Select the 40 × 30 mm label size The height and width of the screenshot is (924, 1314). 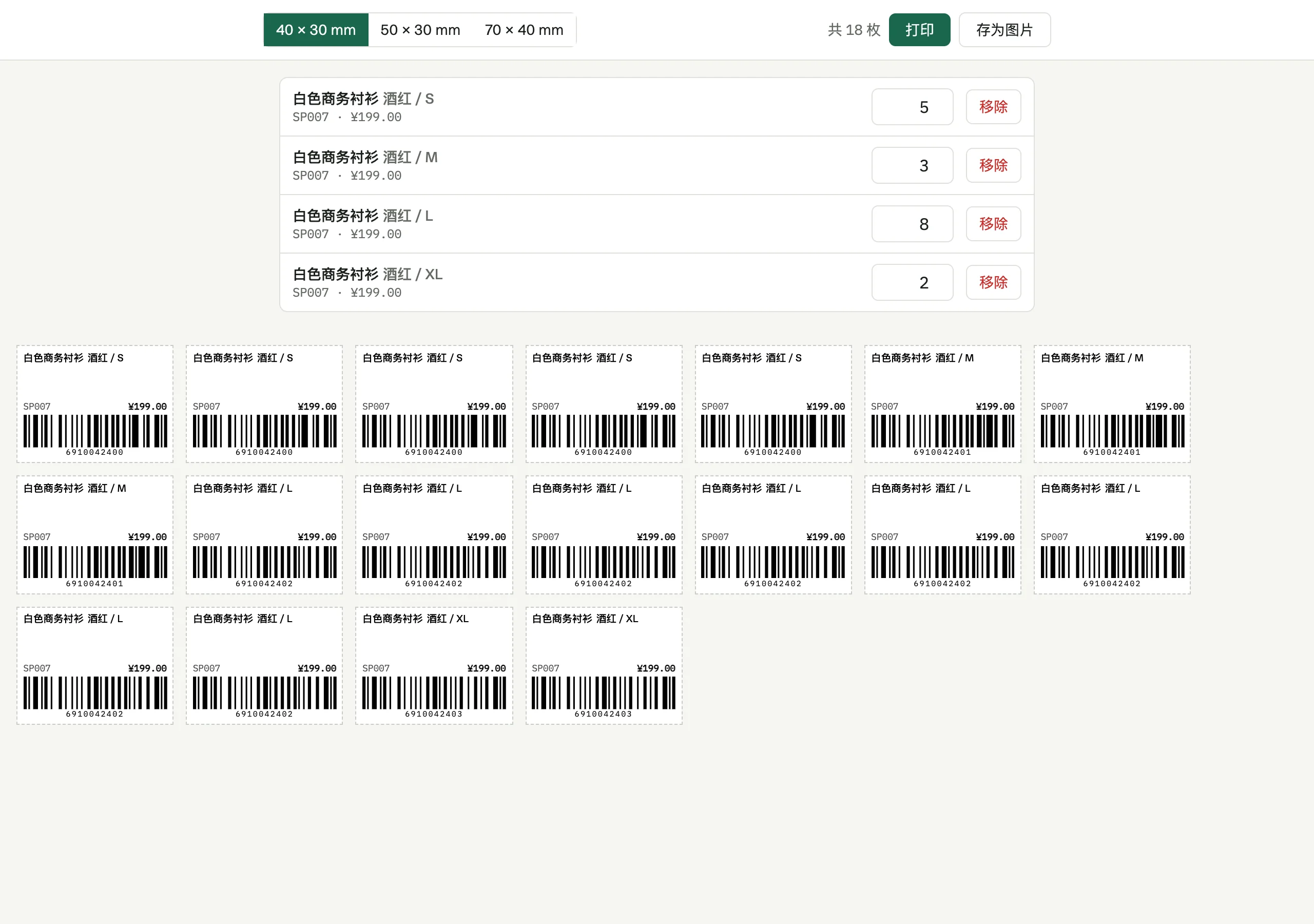(316, 30)
